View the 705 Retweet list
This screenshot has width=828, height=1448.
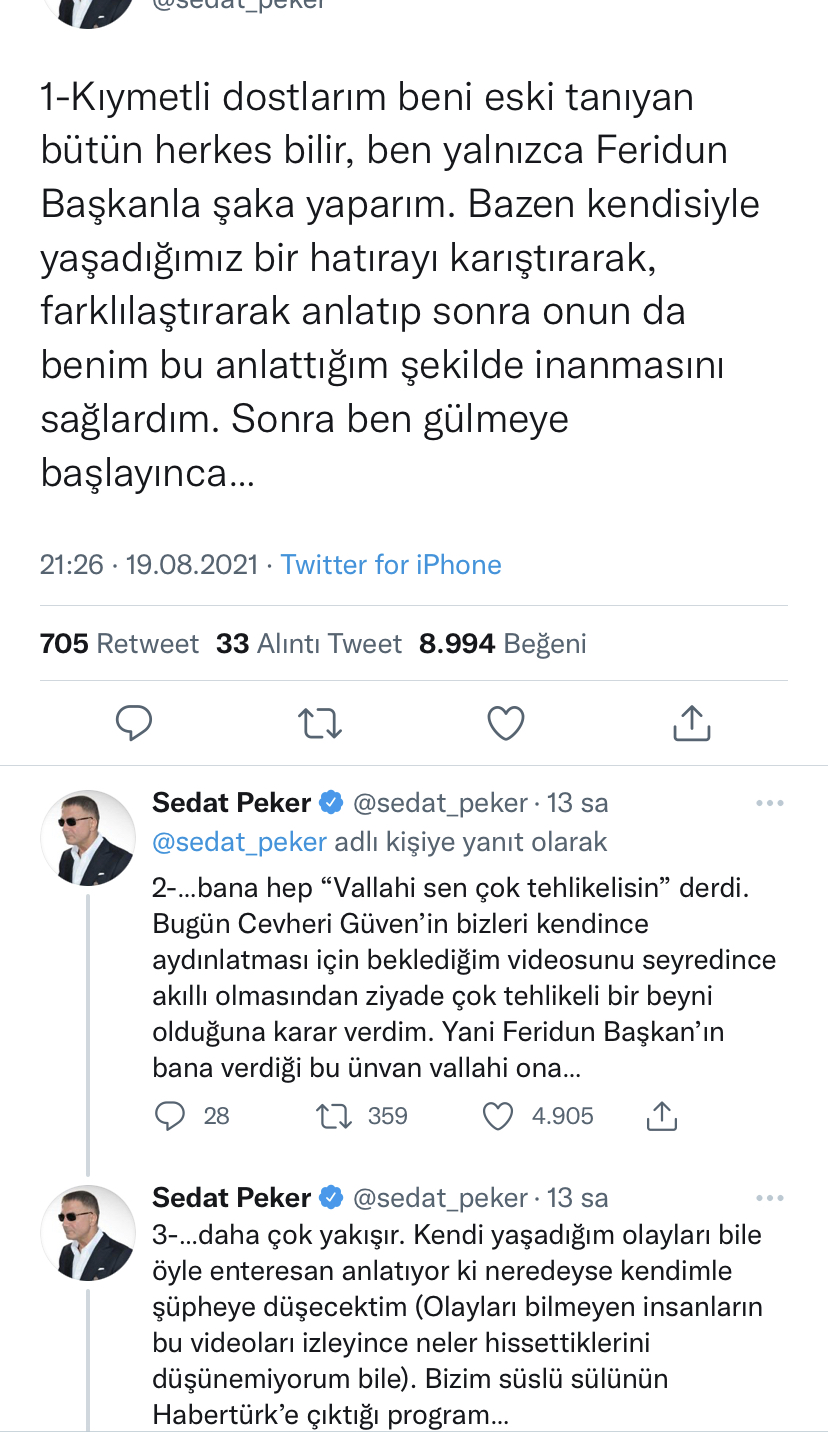tap(120, 643)
